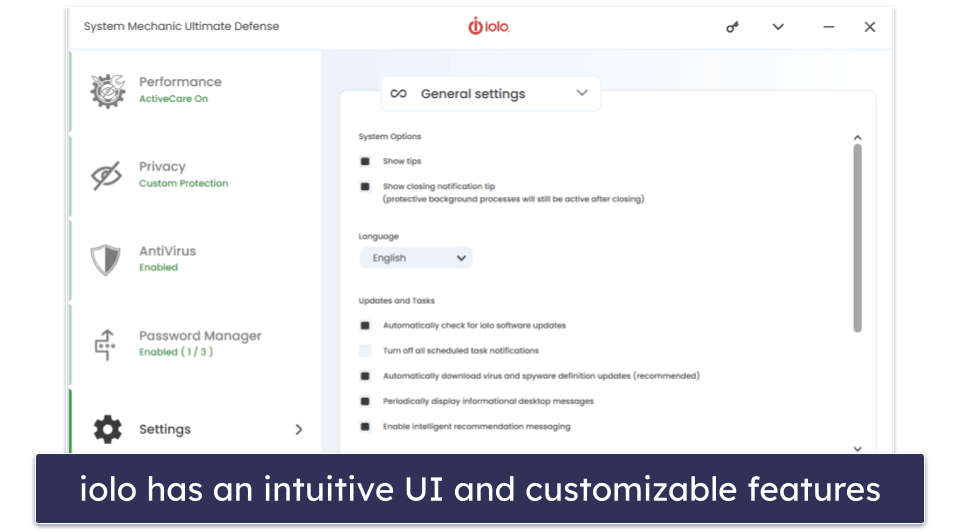Enable Turn off all scheduled task notifications
Screen dimensions: 960x532
[x=365, y=351]
